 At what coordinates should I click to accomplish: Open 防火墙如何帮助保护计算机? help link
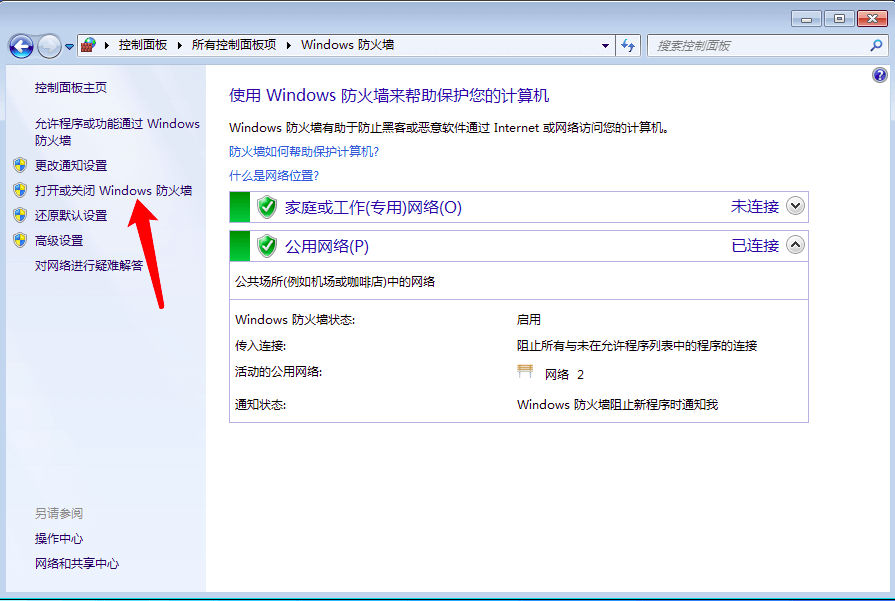pyautogui.click(x=304, y=151)
